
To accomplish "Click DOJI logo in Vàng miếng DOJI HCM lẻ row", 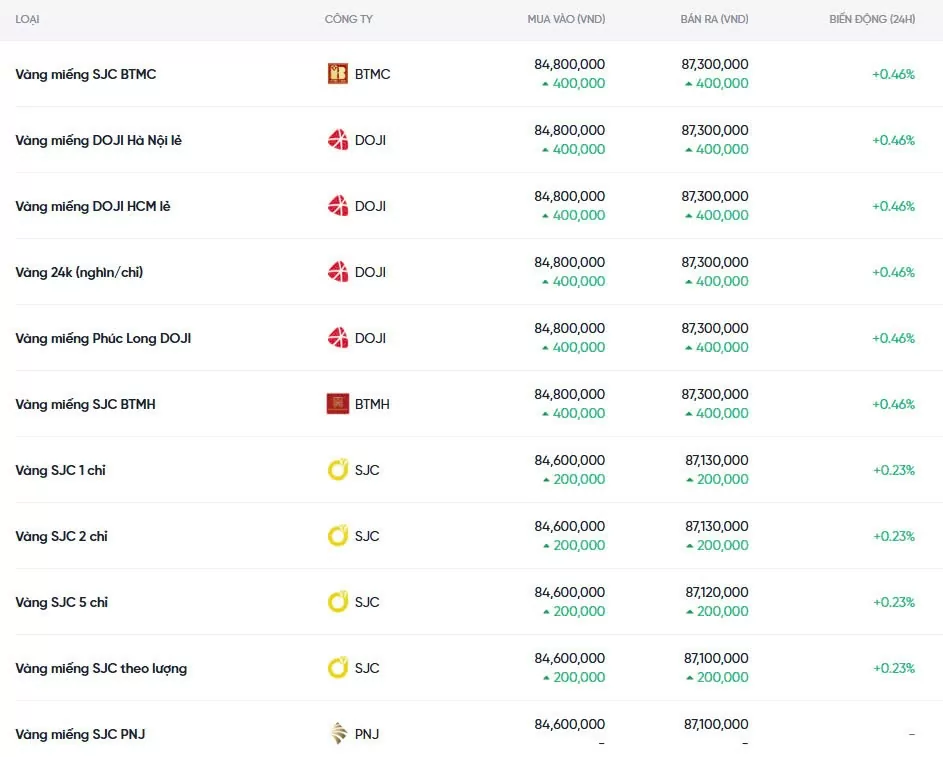I will click(x=337, y=206).
